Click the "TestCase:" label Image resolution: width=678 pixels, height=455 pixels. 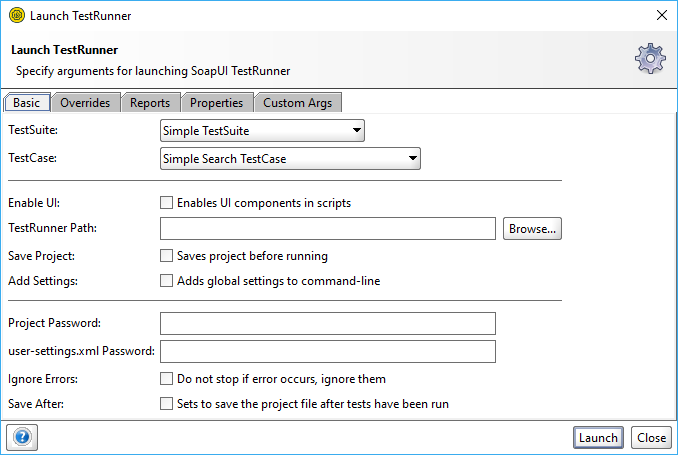click(x=32, y=158)
